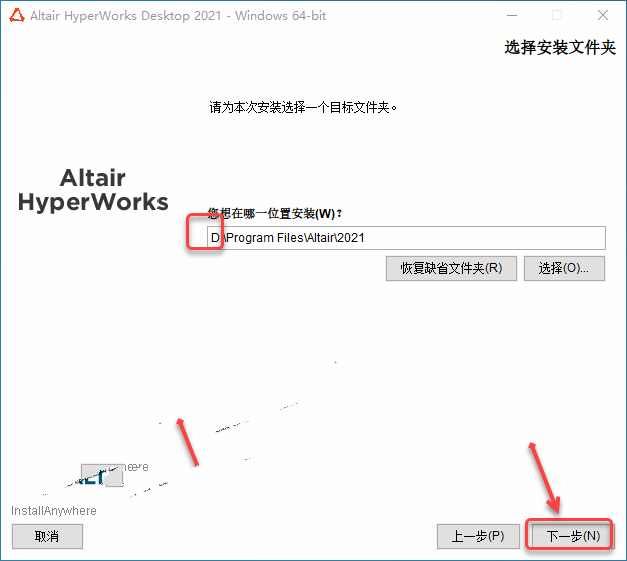Close the installer window
The height and width of the screenshot is (561, 627).
(603, 16)
